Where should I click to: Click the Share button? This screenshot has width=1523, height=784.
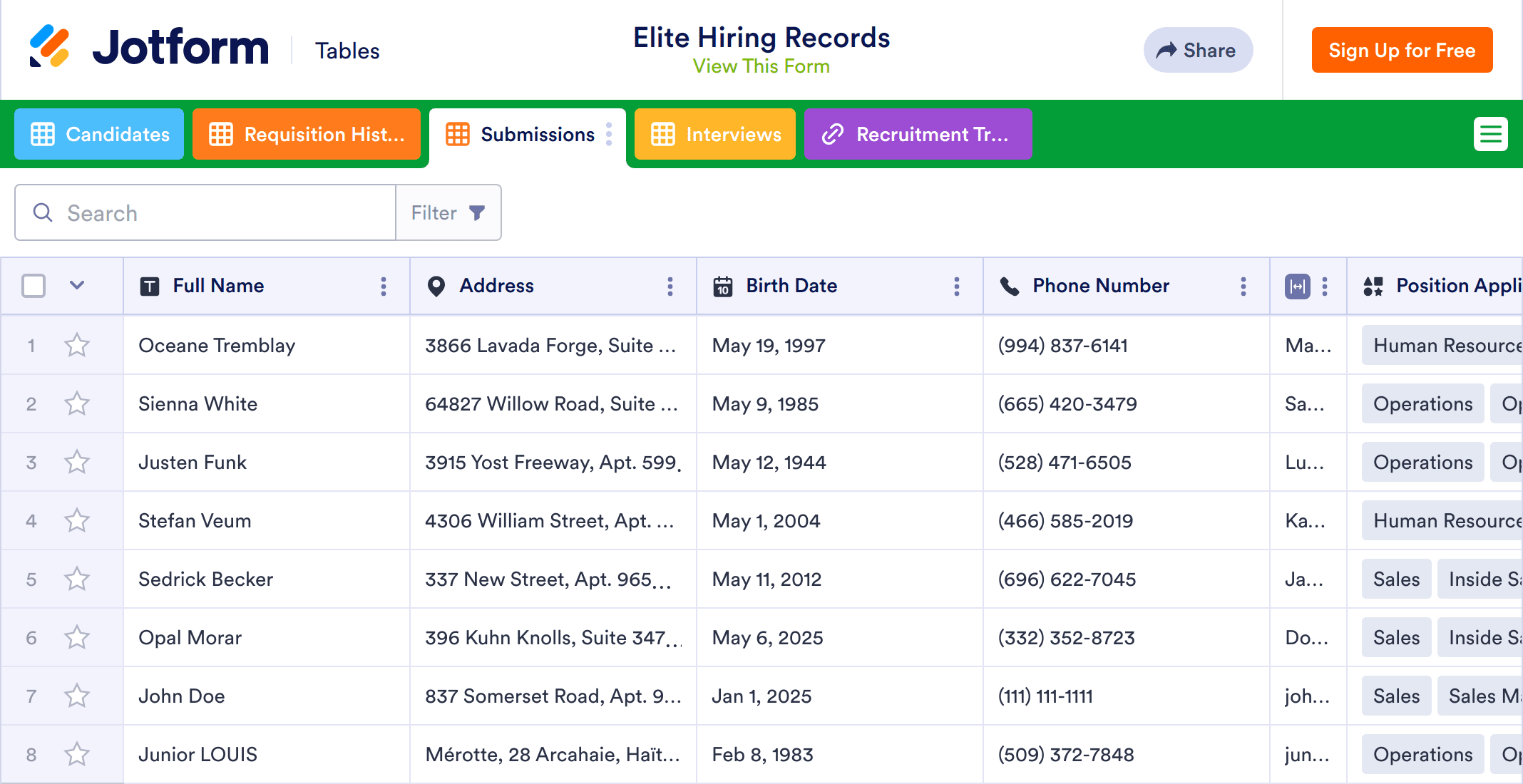pyautogui.click(x=1198, y=50)
